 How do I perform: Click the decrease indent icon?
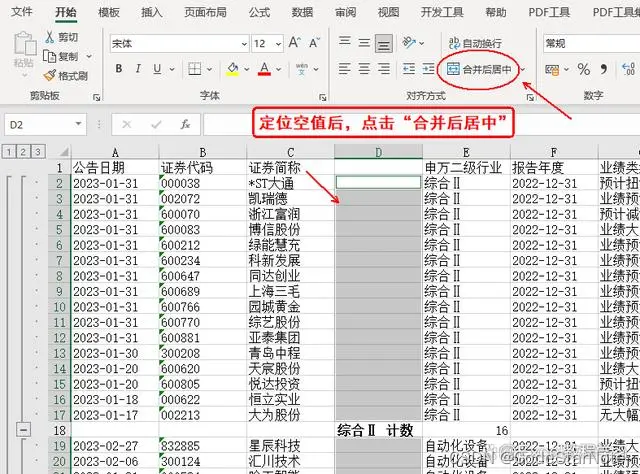409,69
